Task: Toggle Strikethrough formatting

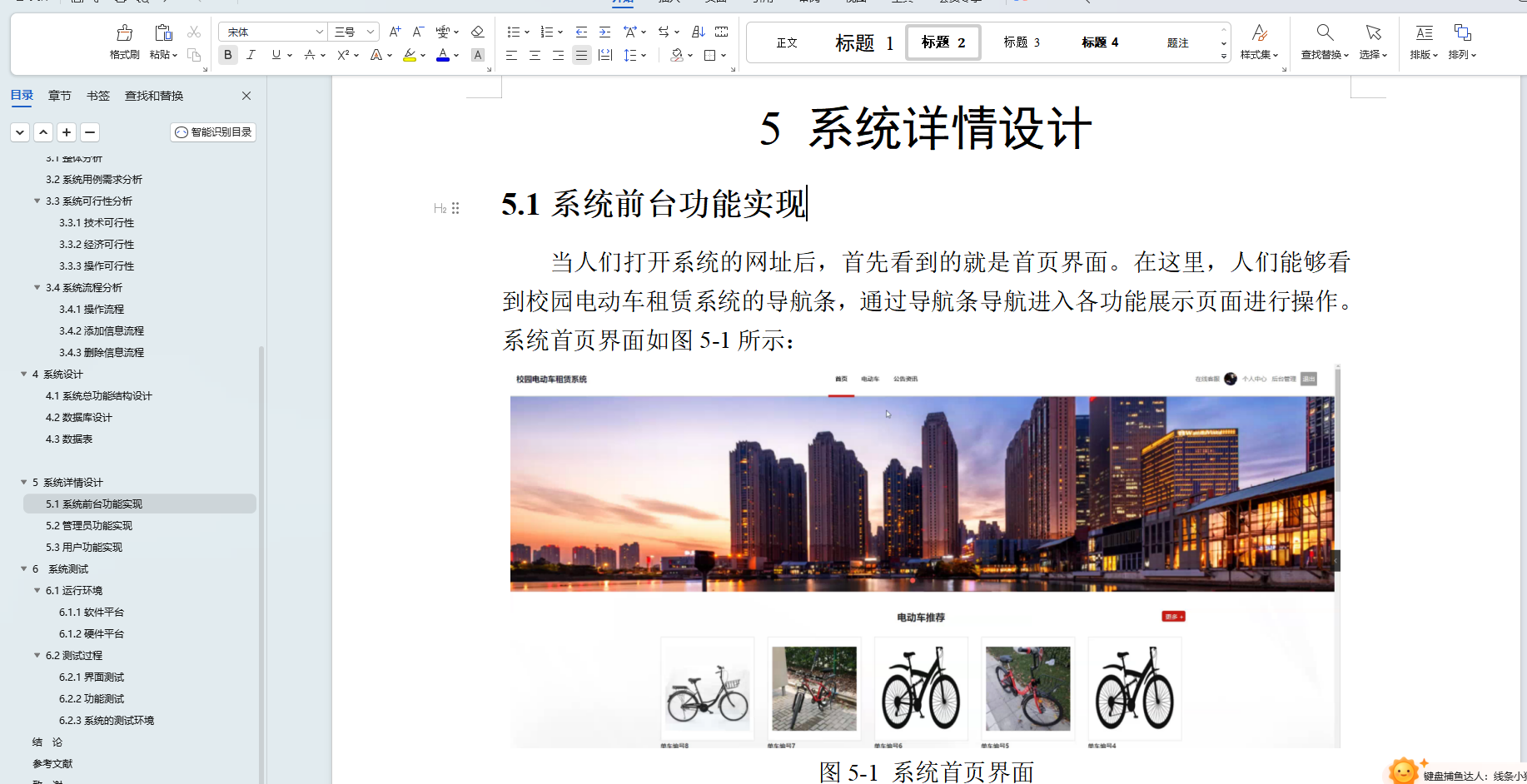Action: tap(310, 55)
